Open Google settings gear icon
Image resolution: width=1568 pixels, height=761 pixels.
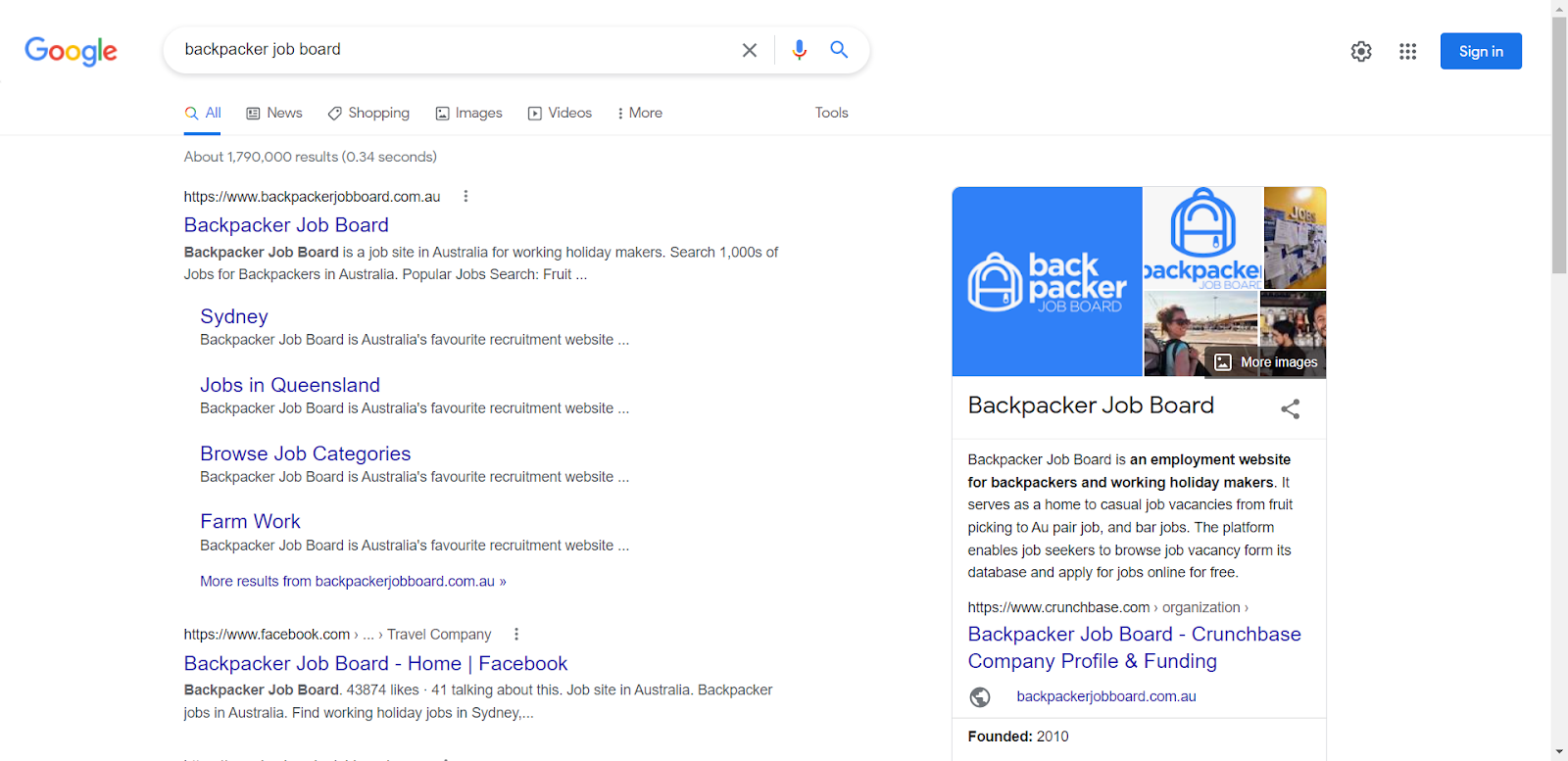1361,51
